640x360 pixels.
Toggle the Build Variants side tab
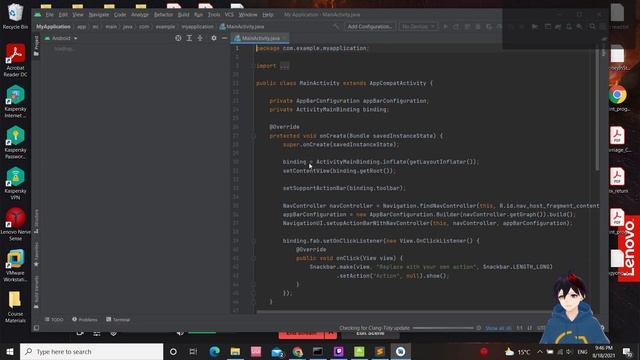click(x=36, y=292)
